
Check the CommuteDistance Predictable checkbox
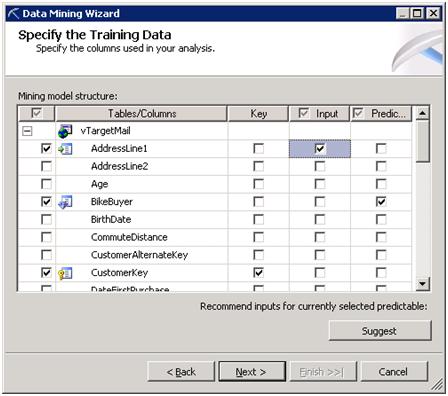[381, 237]
